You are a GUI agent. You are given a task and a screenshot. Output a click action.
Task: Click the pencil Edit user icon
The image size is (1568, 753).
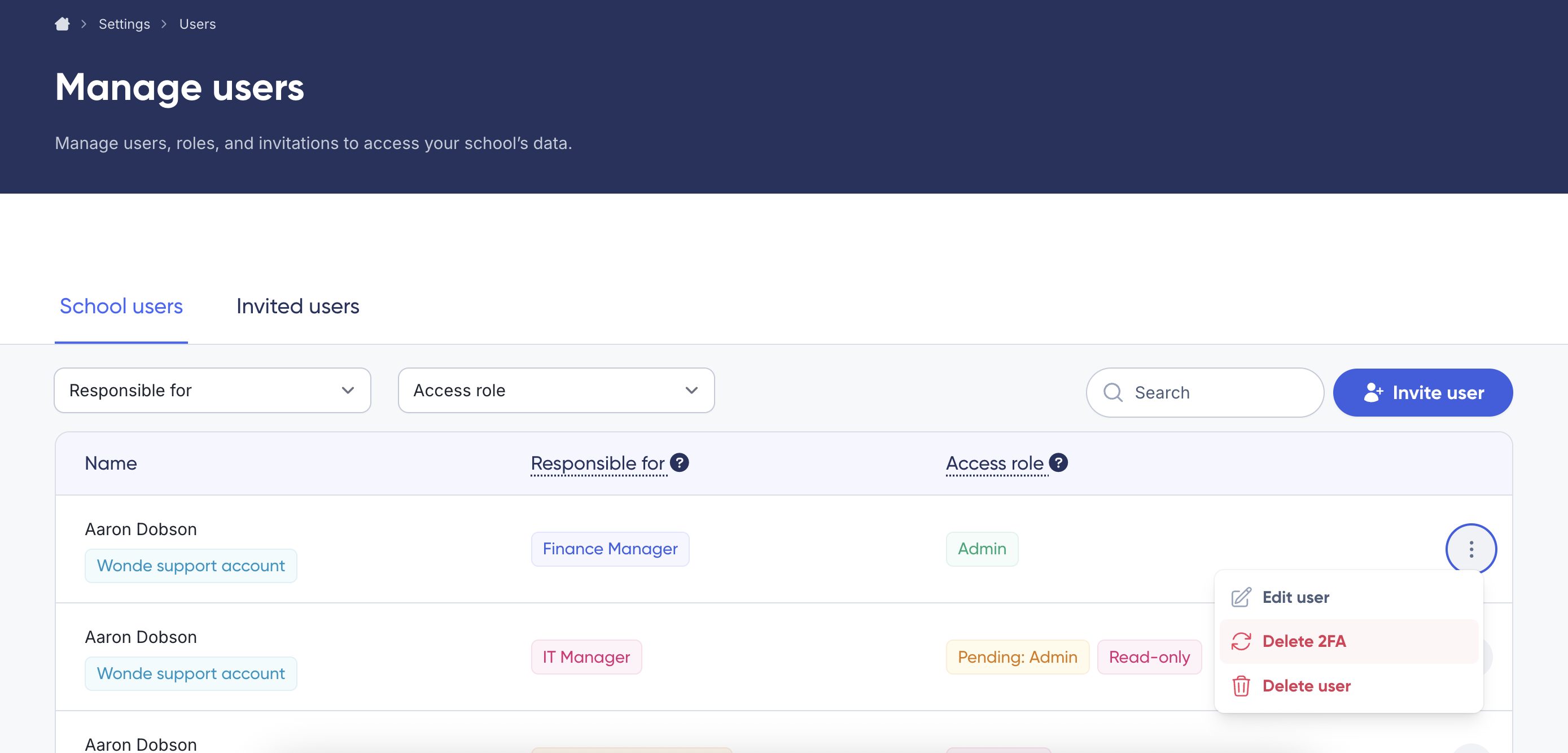coord(1241,597)
